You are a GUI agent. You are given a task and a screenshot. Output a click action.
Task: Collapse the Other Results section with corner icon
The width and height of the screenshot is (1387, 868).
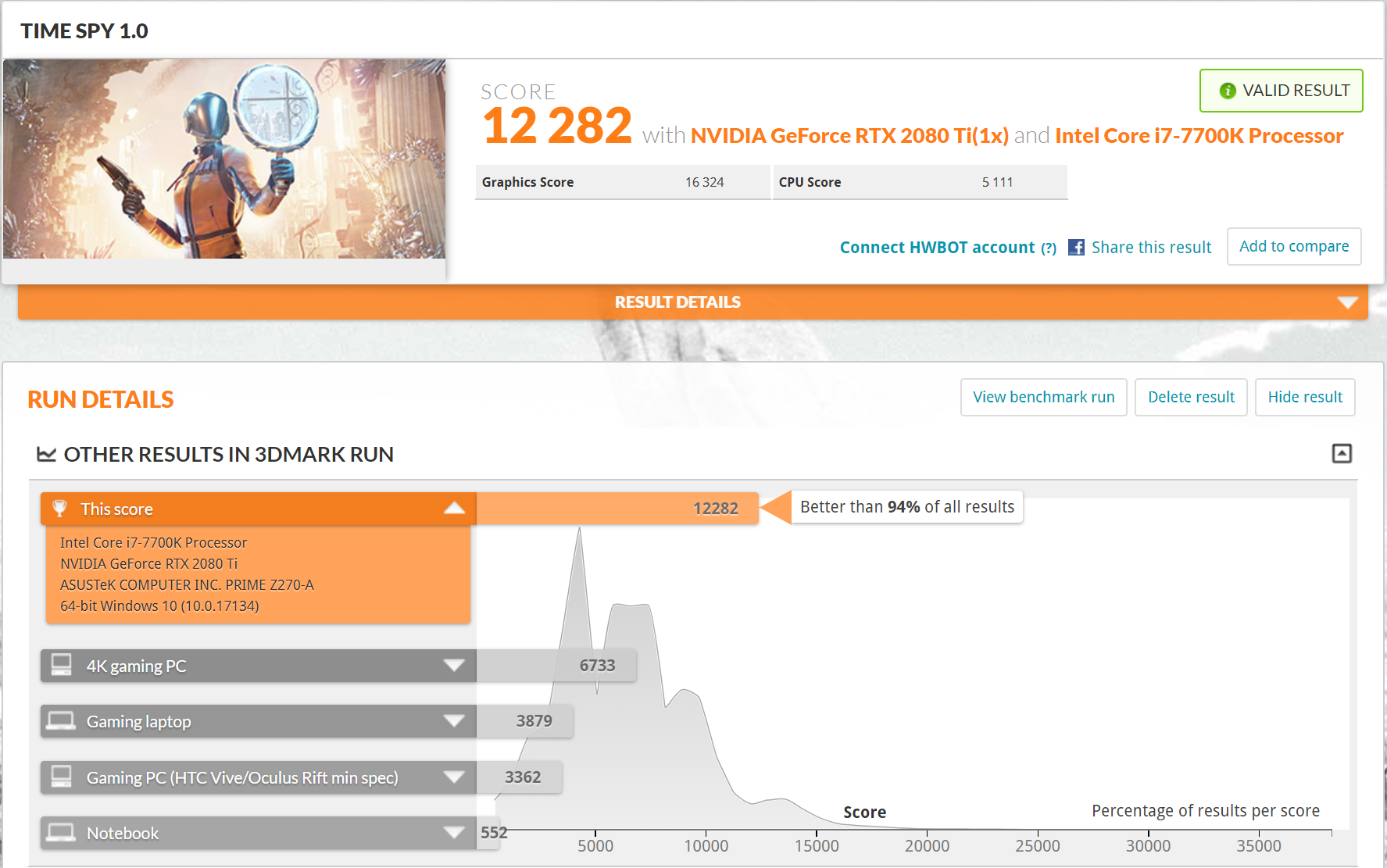coord(1342,453)
